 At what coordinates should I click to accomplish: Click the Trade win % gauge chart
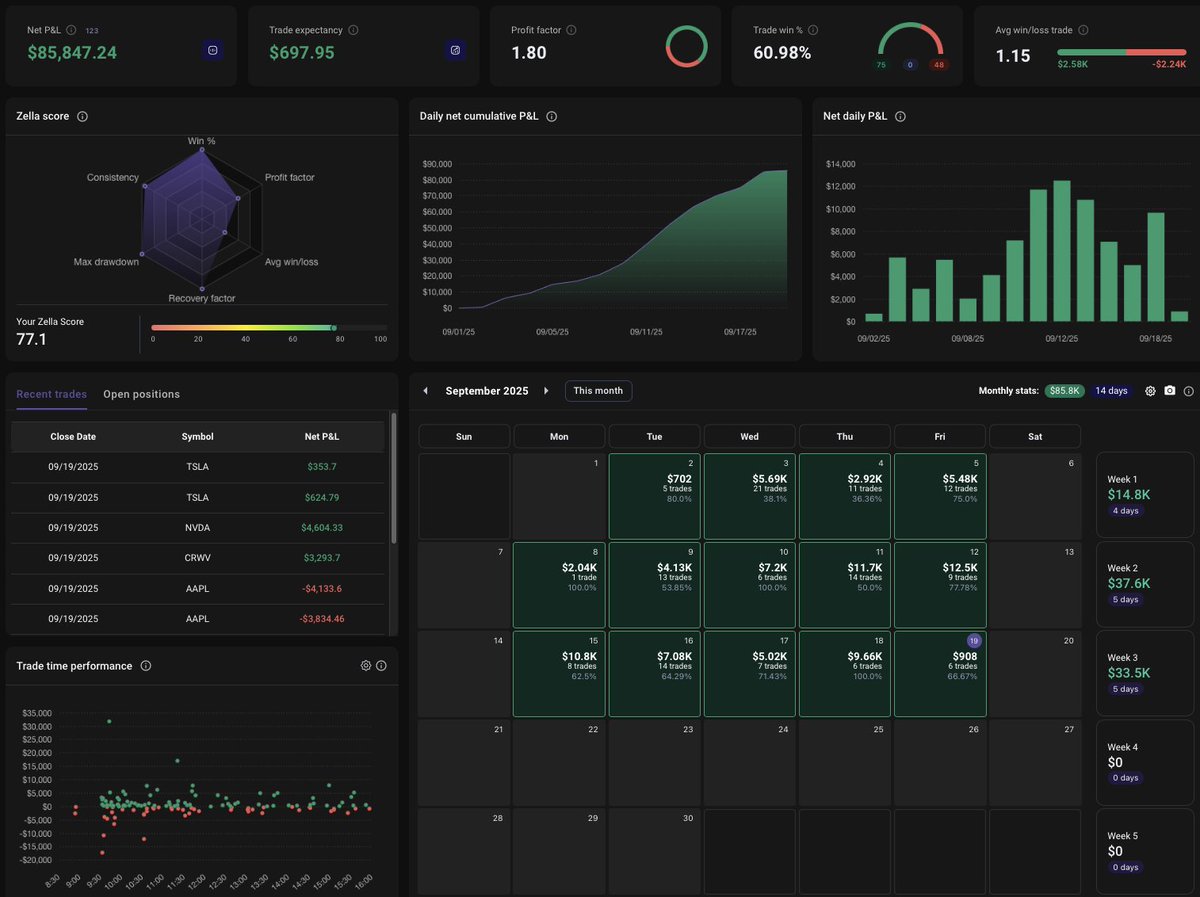point(910,41)
